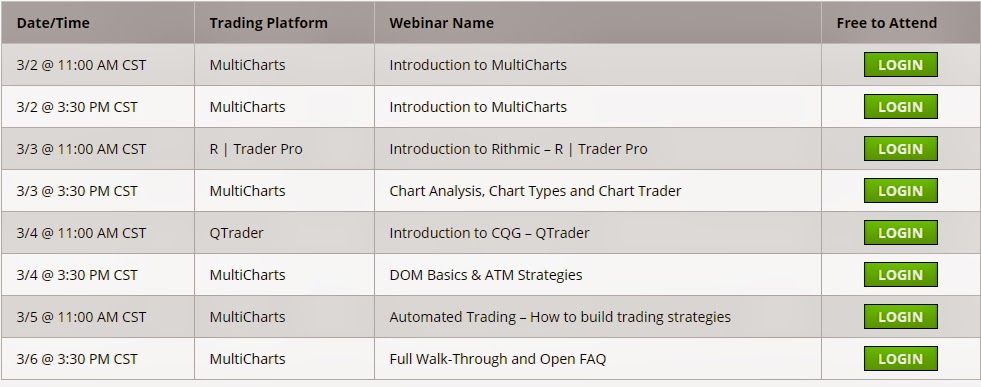Screen dimensions: 981x387
Task: Select Chart Analysis, Chart Types and Chart Trader
Action: (535, 191)
